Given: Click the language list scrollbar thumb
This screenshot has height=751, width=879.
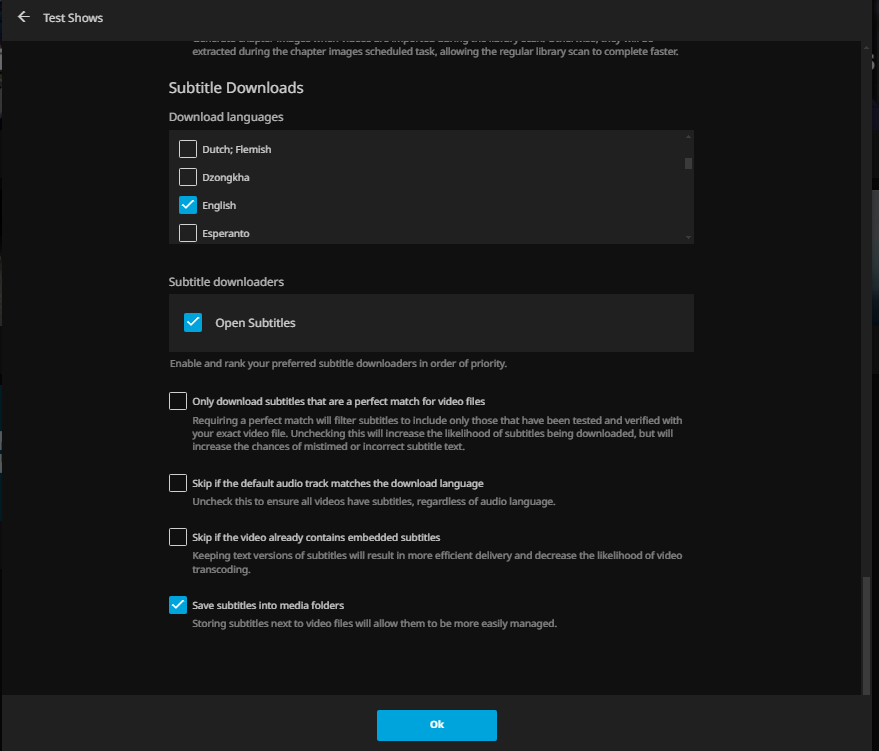Looking at the screenshot, I should 688,164.
